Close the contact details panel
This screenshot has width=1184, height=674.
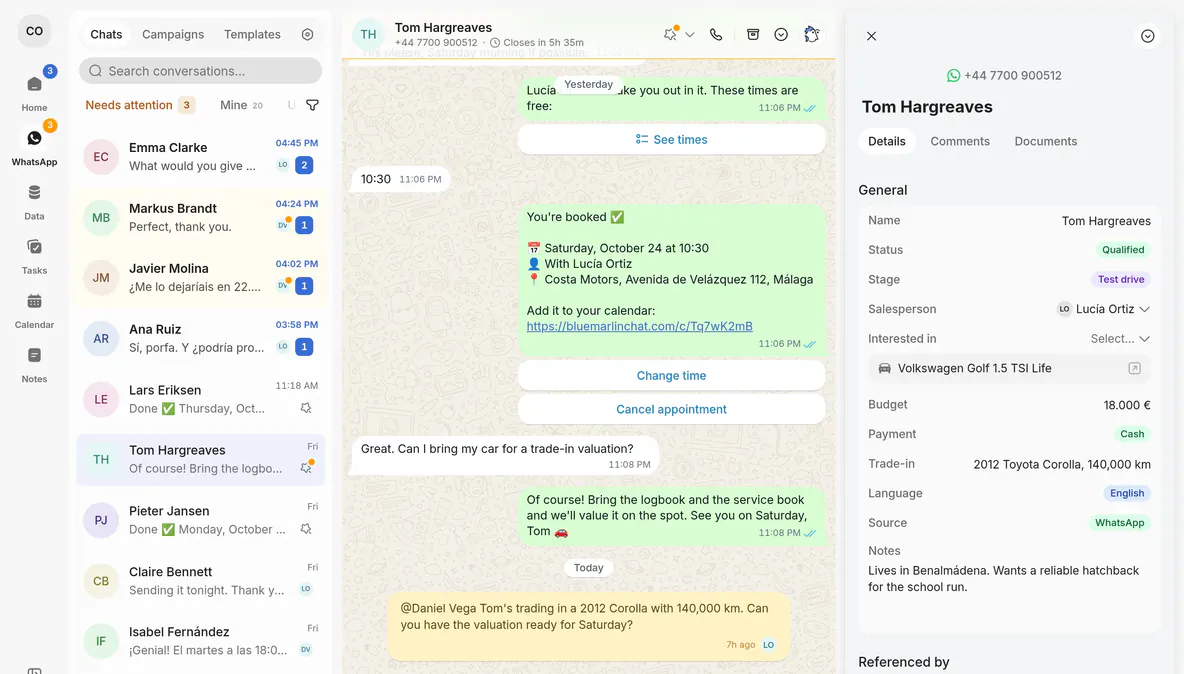[871, 35]
